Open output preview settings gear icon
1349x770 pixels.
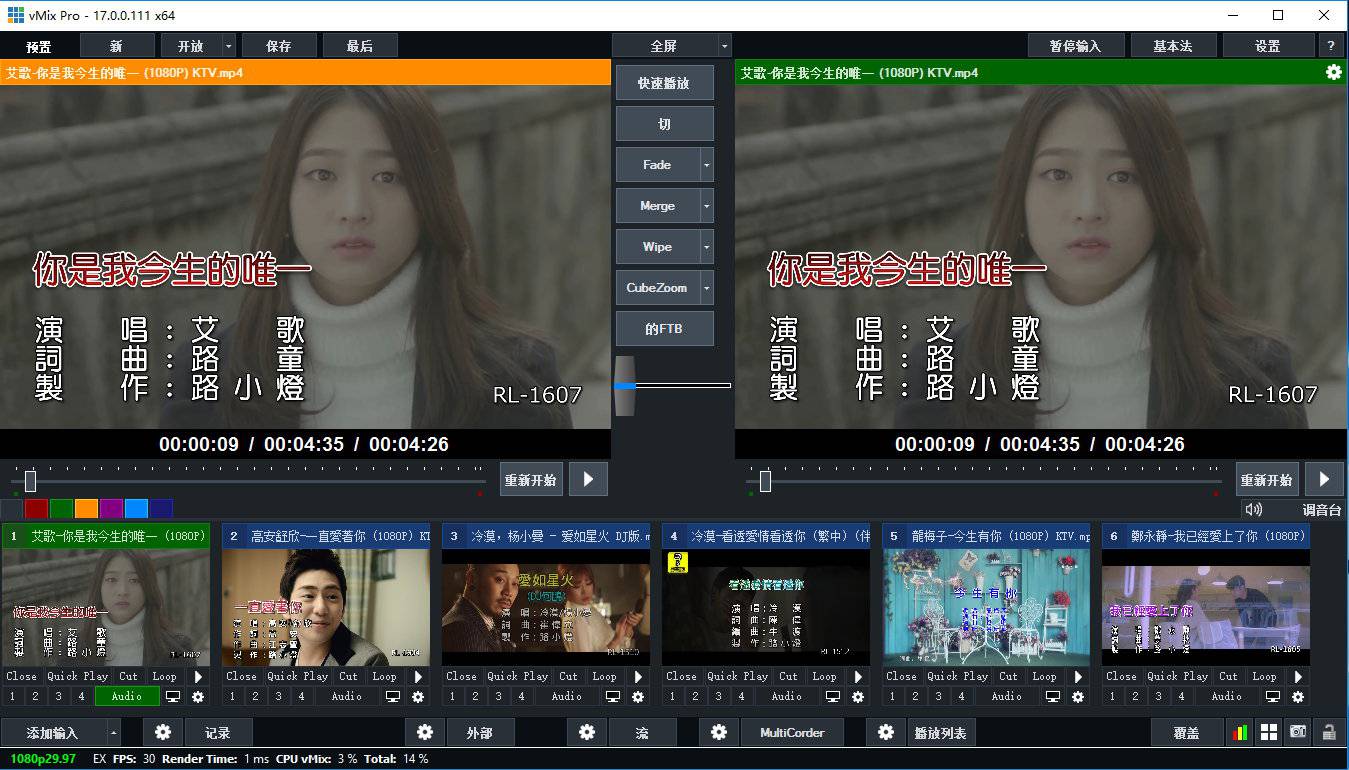[x=1333, y=72]
